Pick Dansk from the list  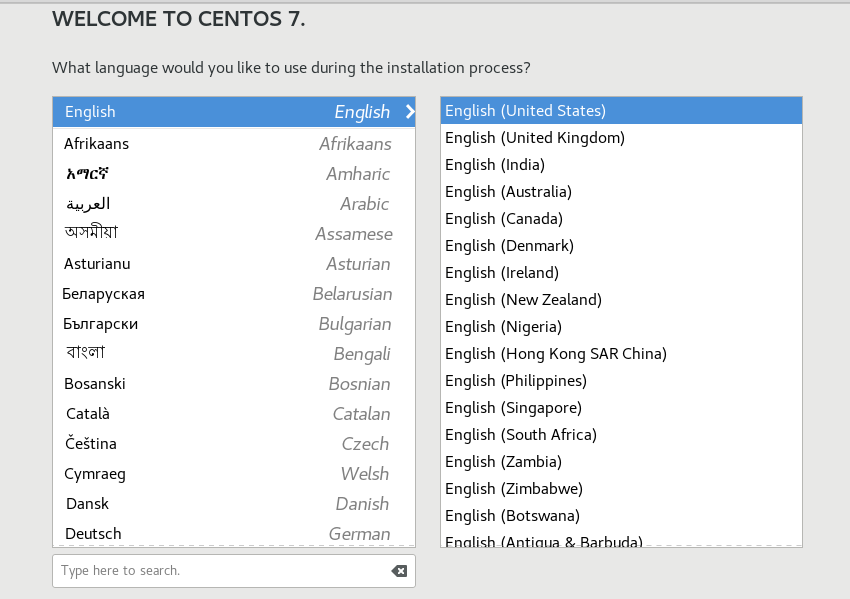point(233,504)
